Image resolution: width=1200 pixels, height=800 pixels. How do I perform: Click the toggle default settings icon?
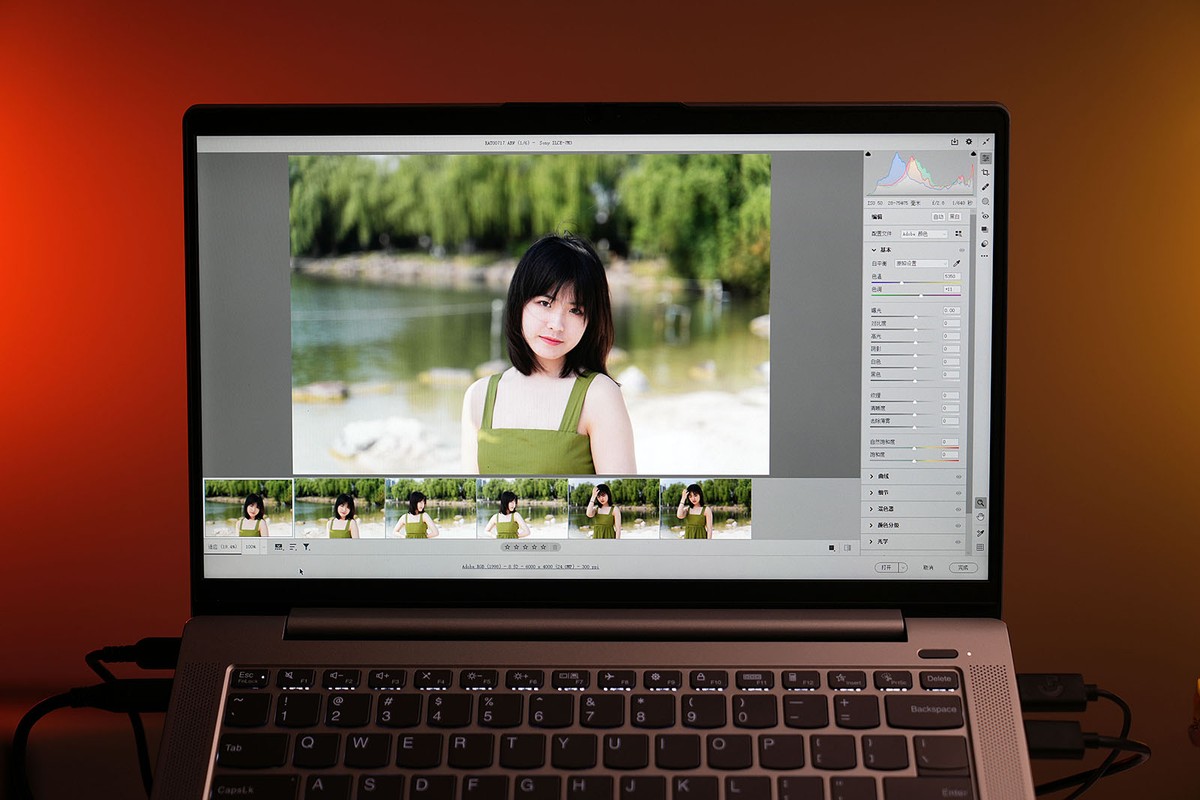point(847,547)
